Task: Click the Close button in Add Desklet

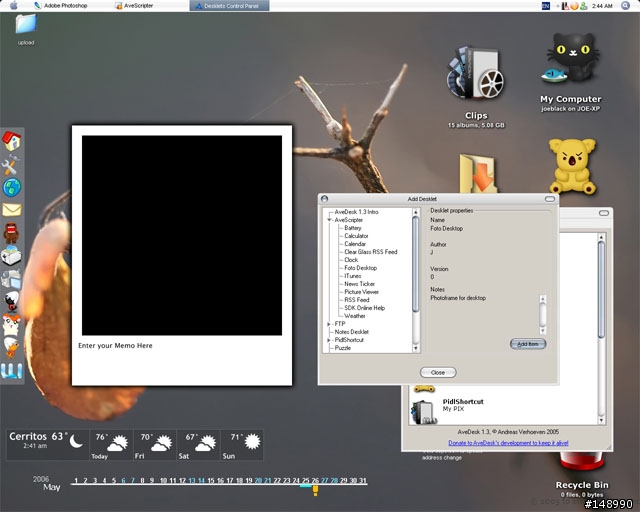Action: 438,372
